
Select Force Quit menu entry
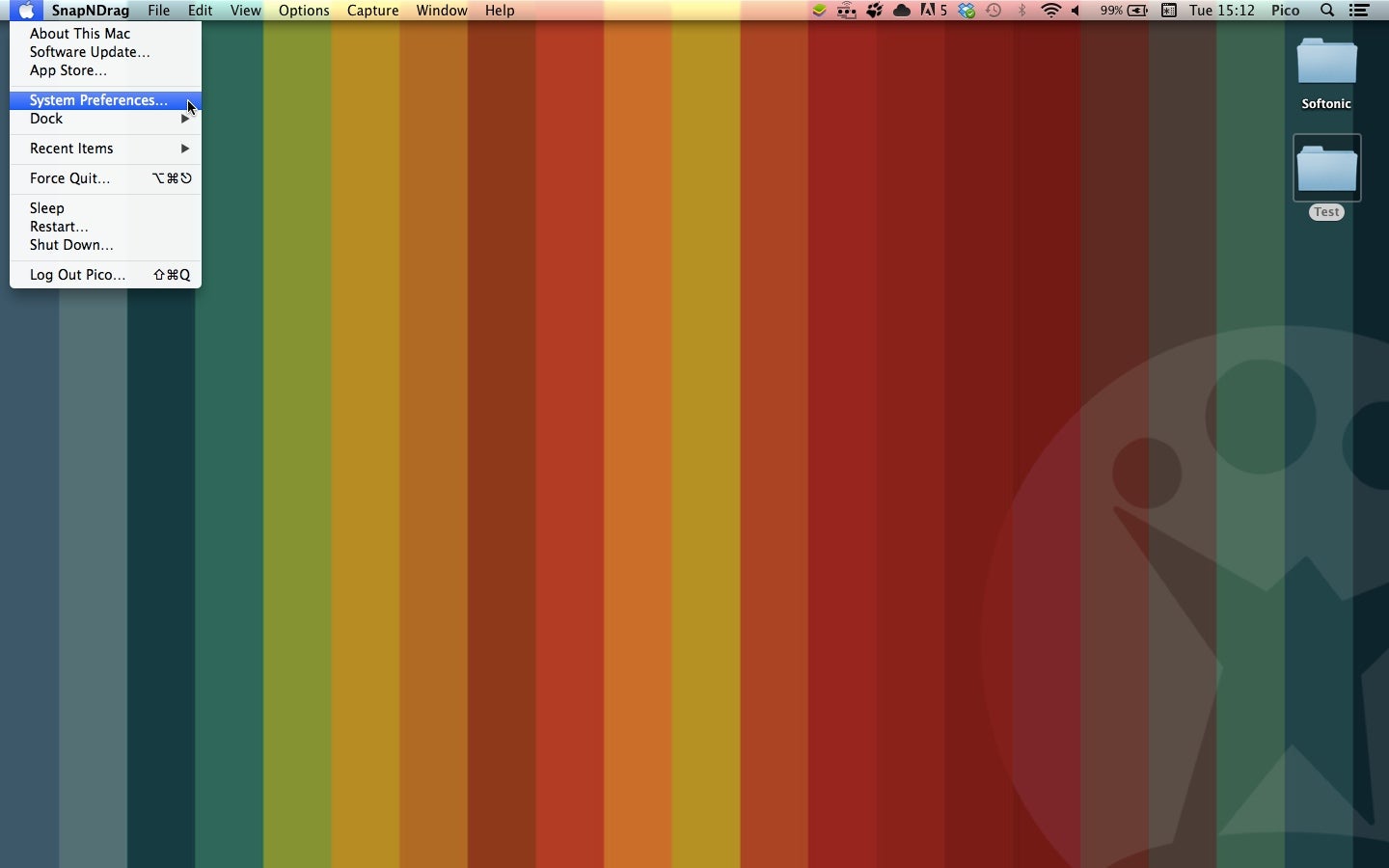70,178
